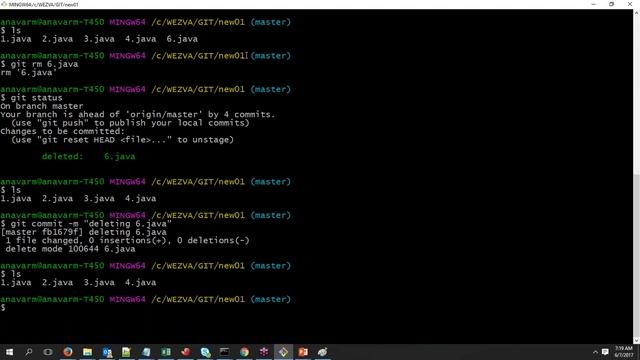Open File Explorer from the taskbar

click(87, 352)
